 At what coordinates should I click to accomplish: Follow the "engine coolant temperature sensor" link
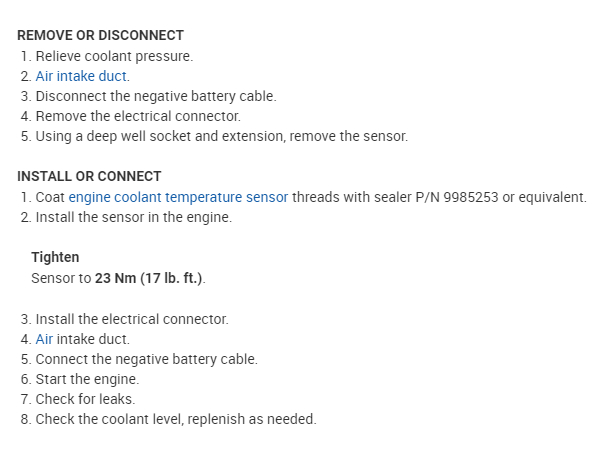click(178, 197)
